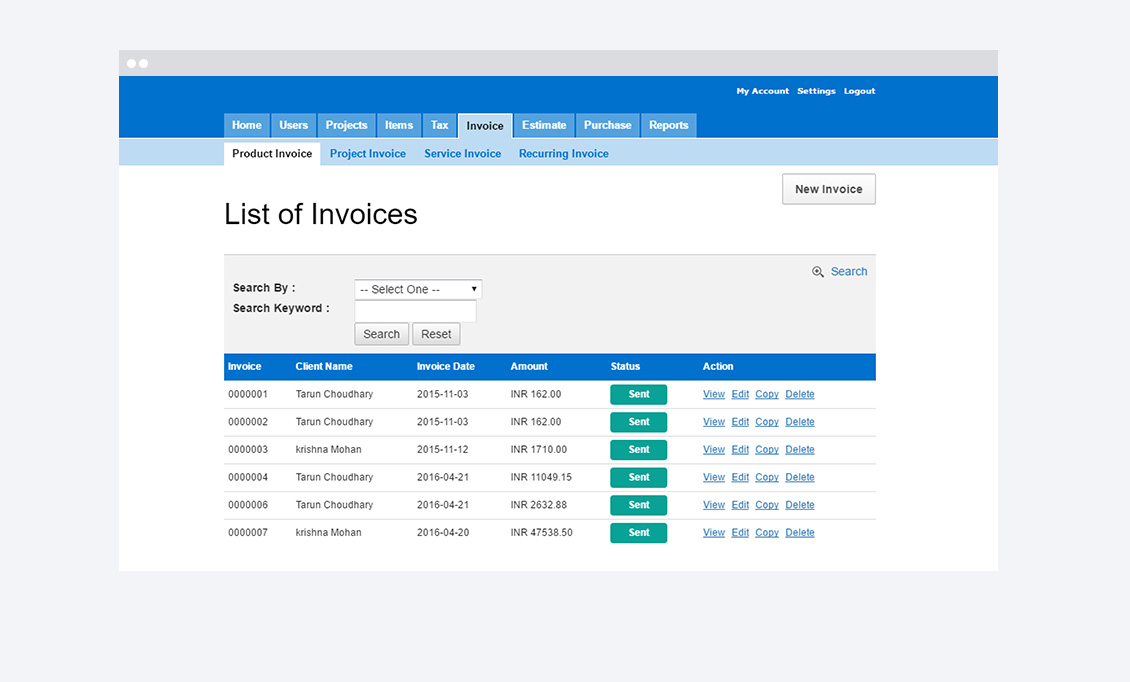Copy invoice 0000004
Screen dimensions: 1130x682
pyautogui.click(x=767, y=478)
